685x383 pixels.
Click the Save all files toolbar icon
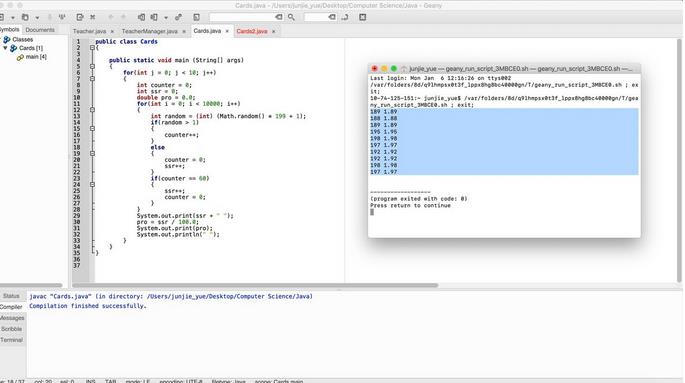(62, 17)
